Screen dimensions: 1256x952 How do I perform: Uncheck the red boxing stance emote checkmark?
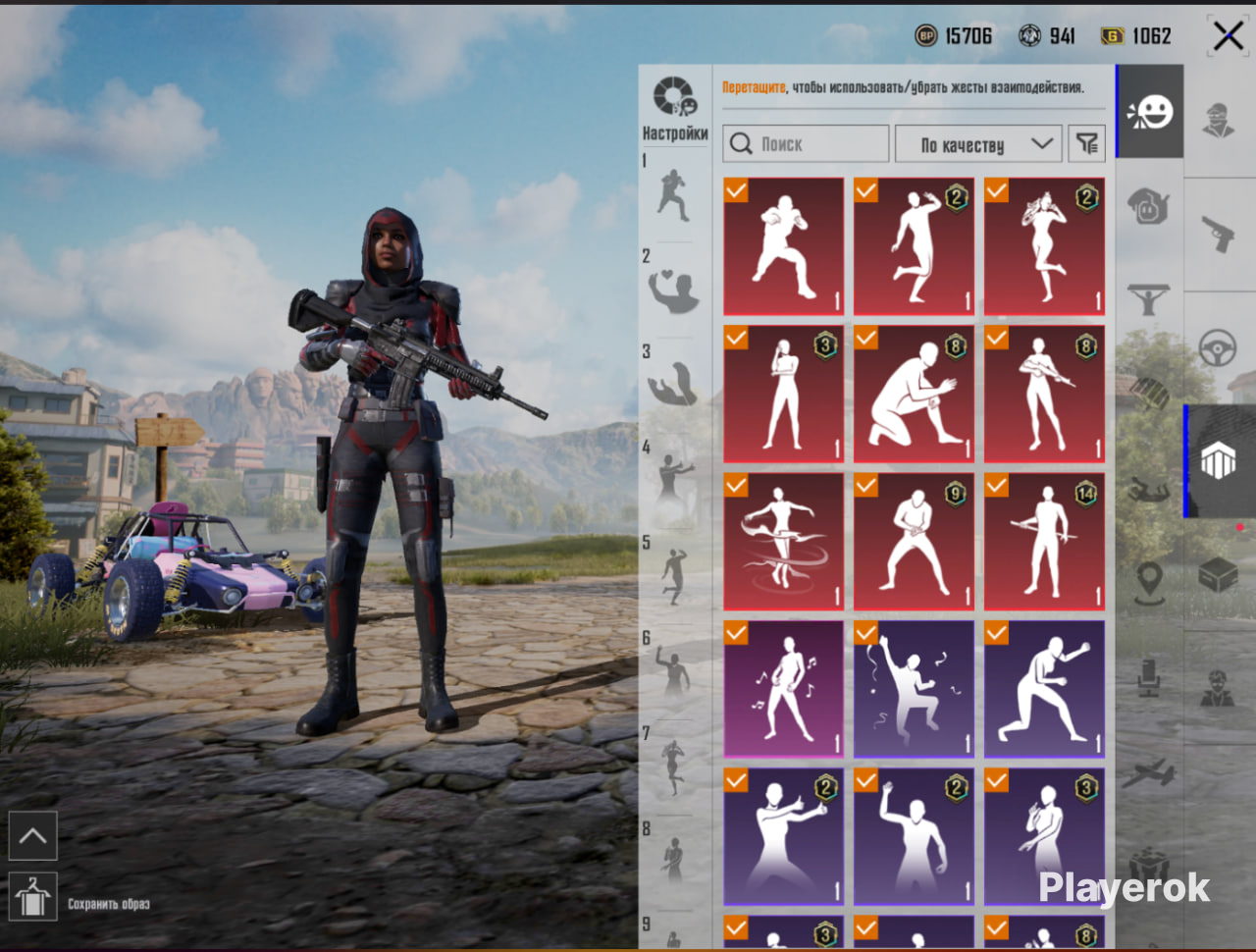click(x=736, y=189)
